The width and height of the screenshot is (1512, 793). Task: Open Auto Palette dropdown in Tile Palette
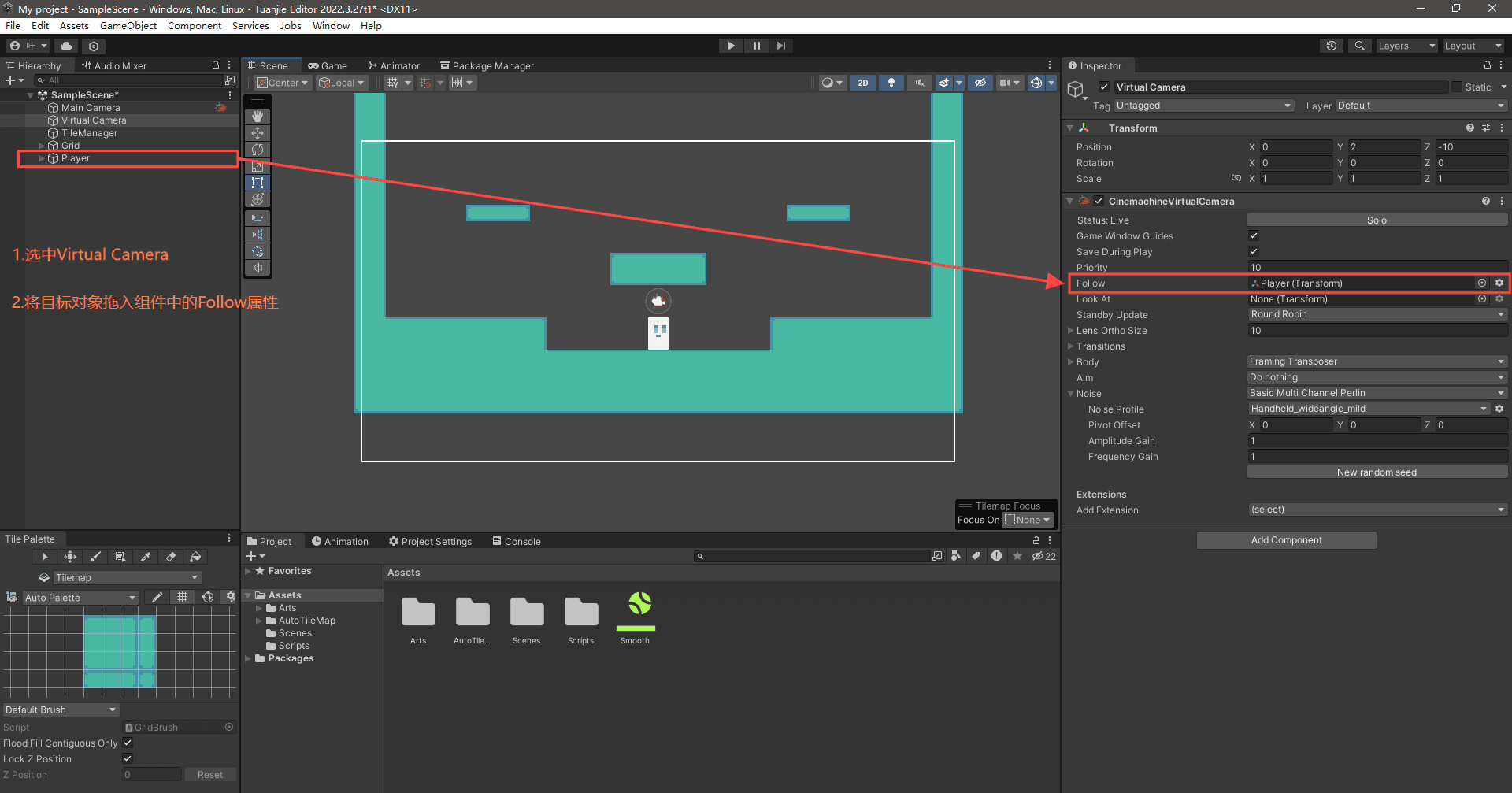pos(80,598)
